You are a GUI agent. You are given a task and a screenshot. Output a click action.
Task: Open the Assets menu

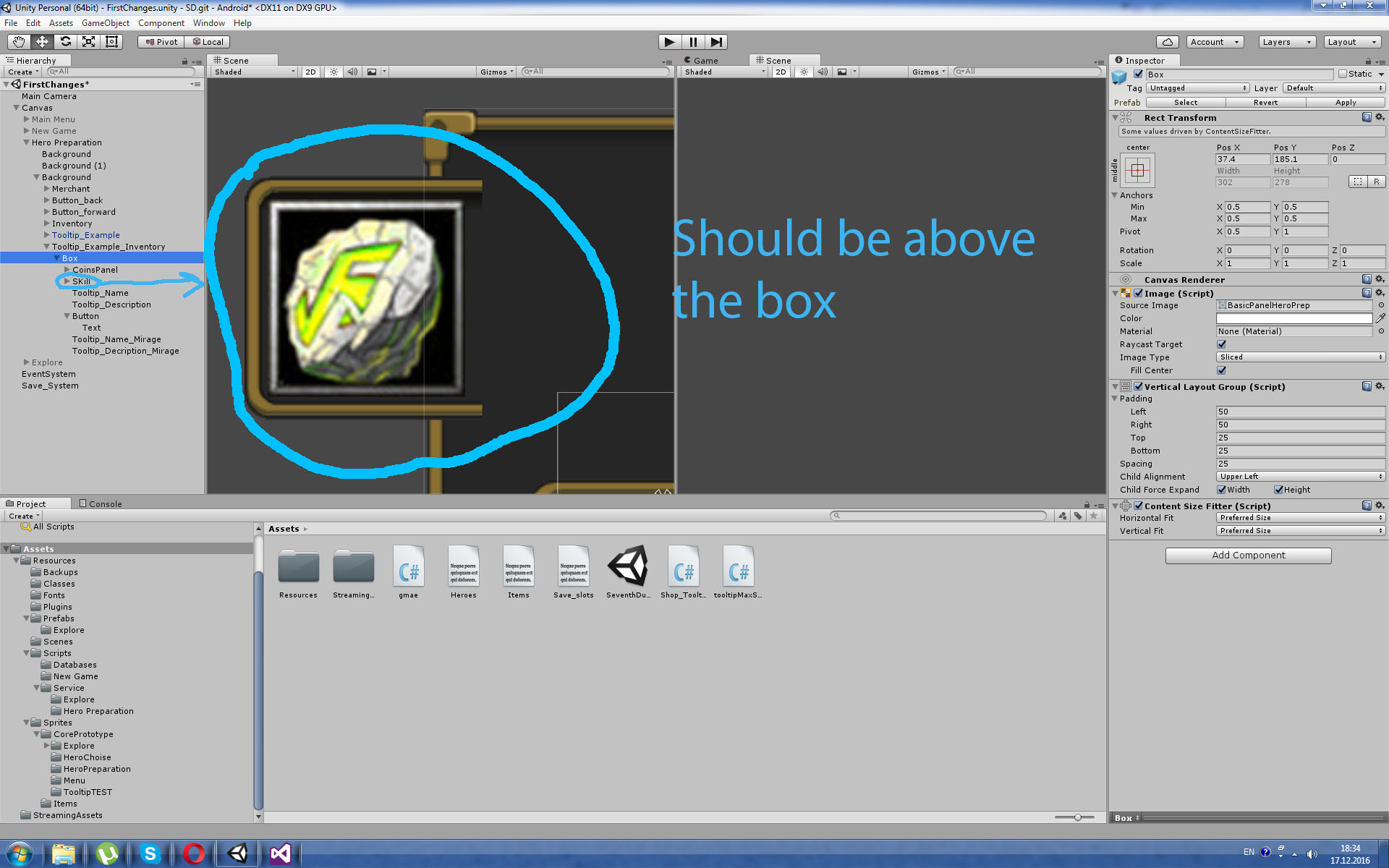(61, 23)
